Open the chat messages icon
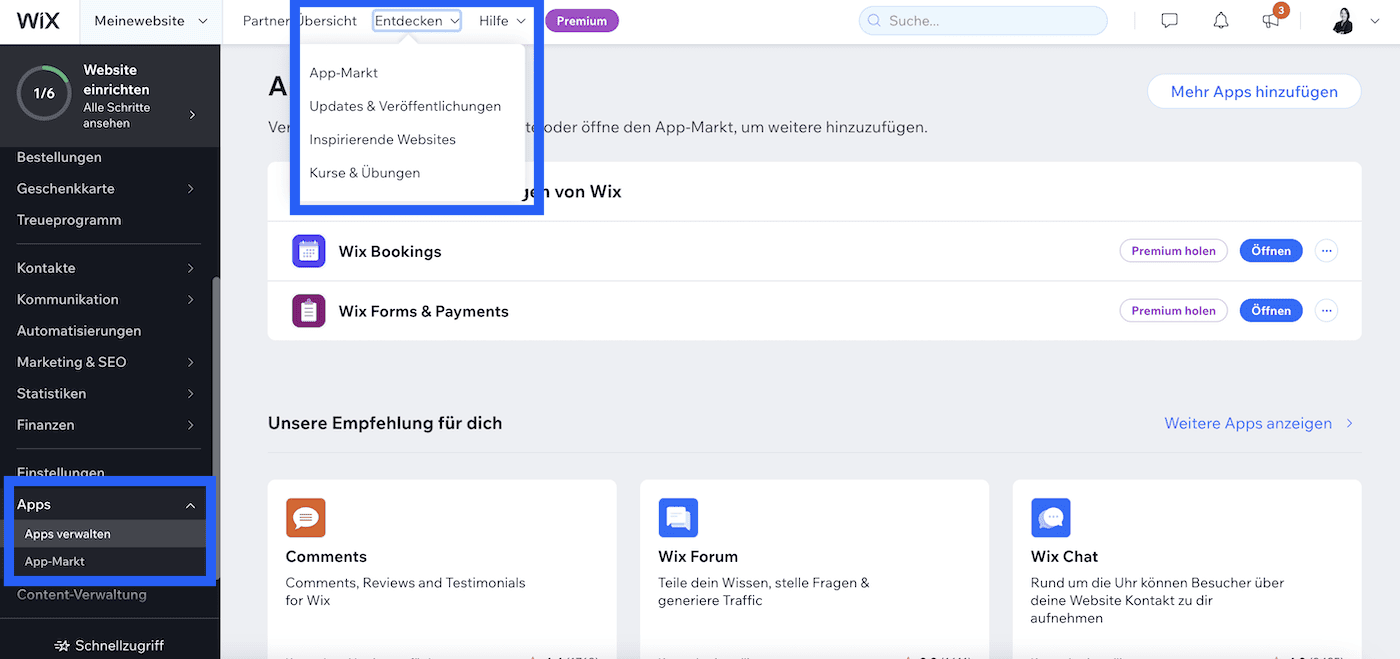 (x=1169, y=21)
